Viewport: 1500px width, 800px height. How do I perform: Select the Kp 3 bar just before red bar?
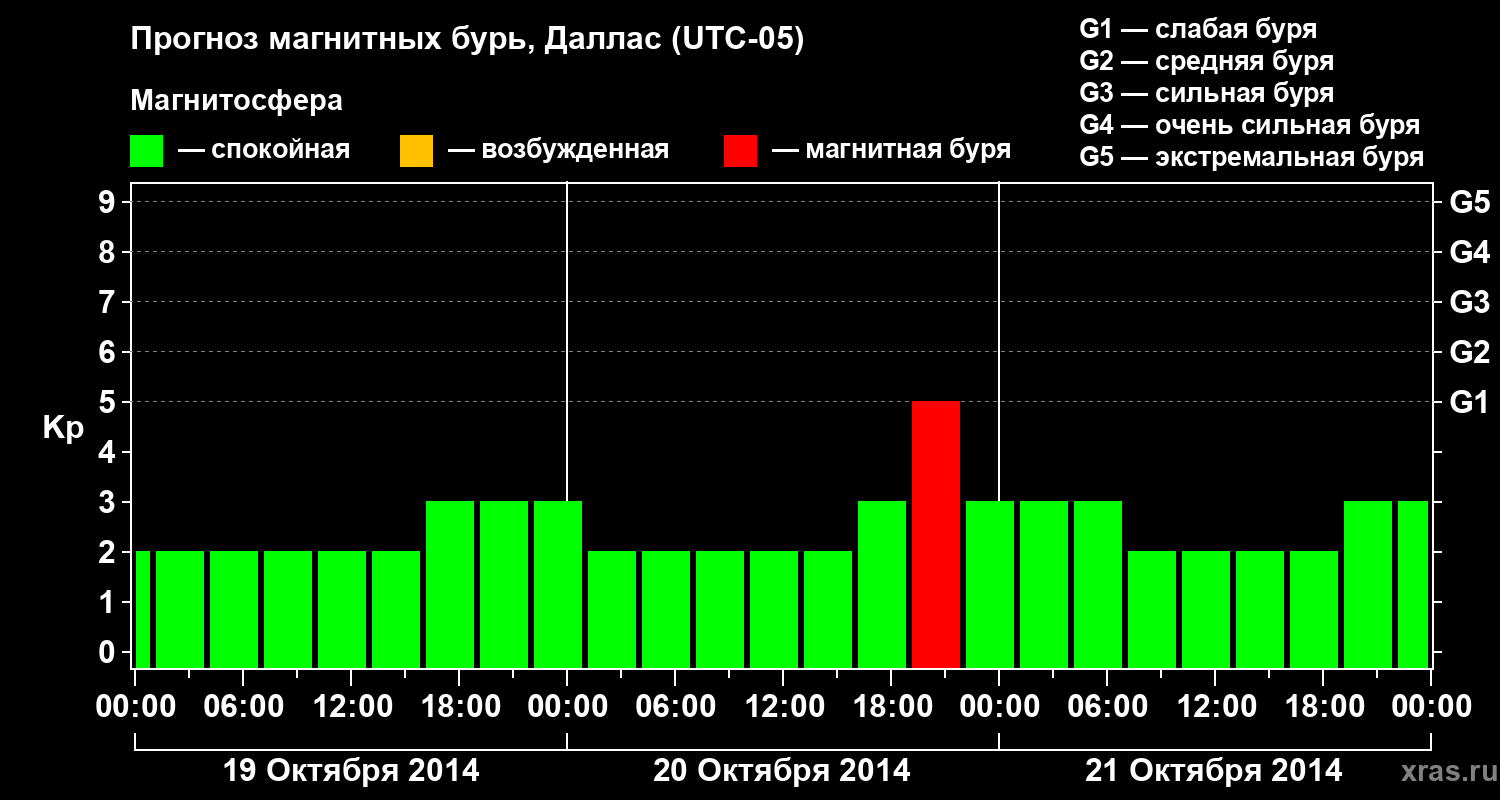point(882,584)
